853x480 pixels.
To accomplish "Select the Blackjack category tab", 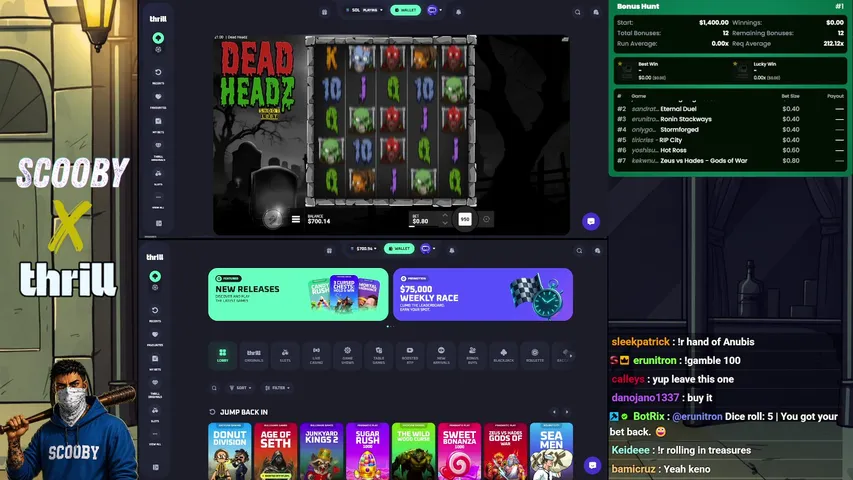I will [504, 355].
